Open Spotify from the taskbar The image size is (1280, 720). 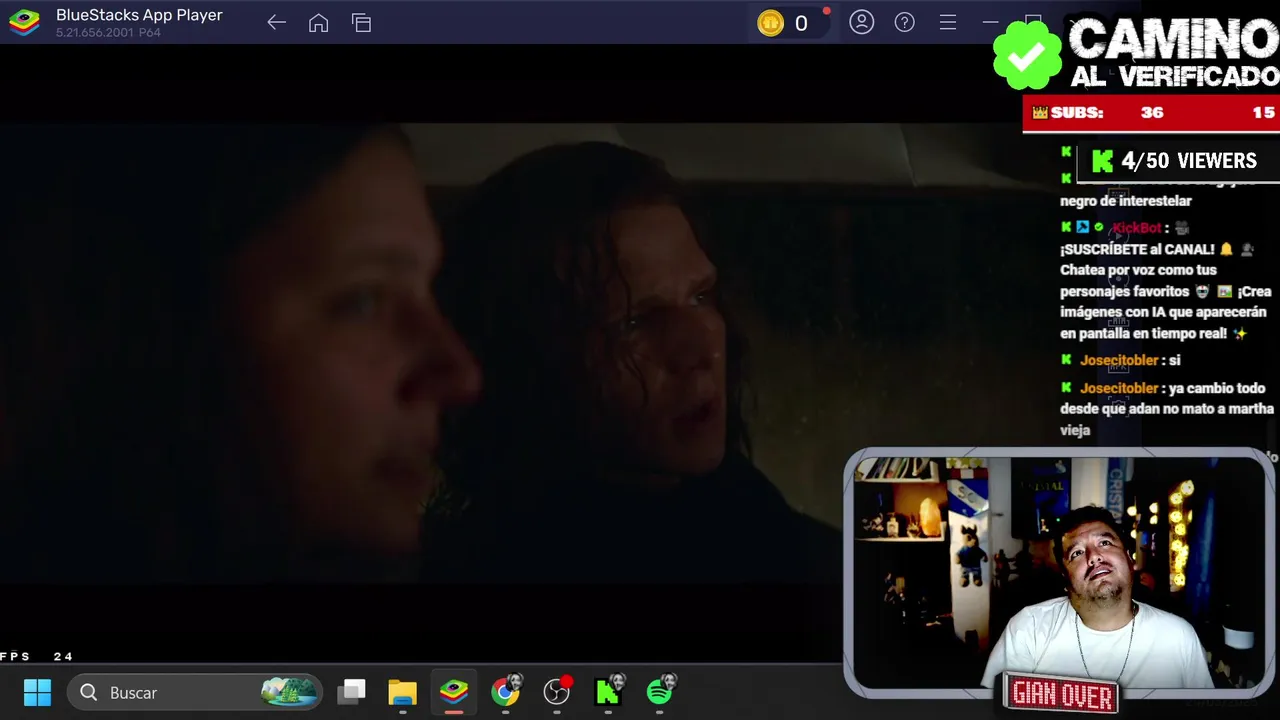660,692
